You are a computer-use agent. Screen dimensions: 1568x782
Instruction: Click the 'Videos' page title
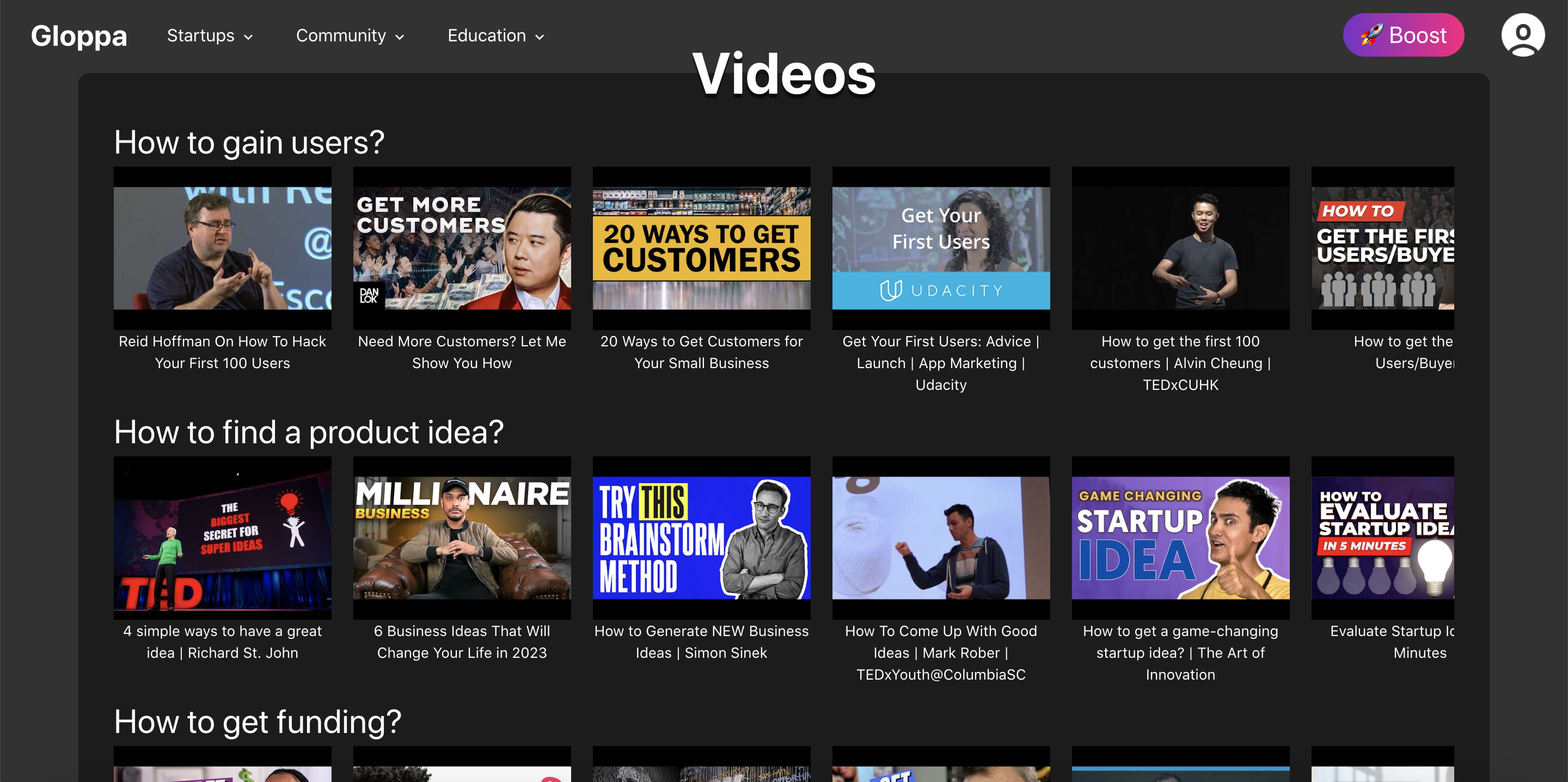784,74
